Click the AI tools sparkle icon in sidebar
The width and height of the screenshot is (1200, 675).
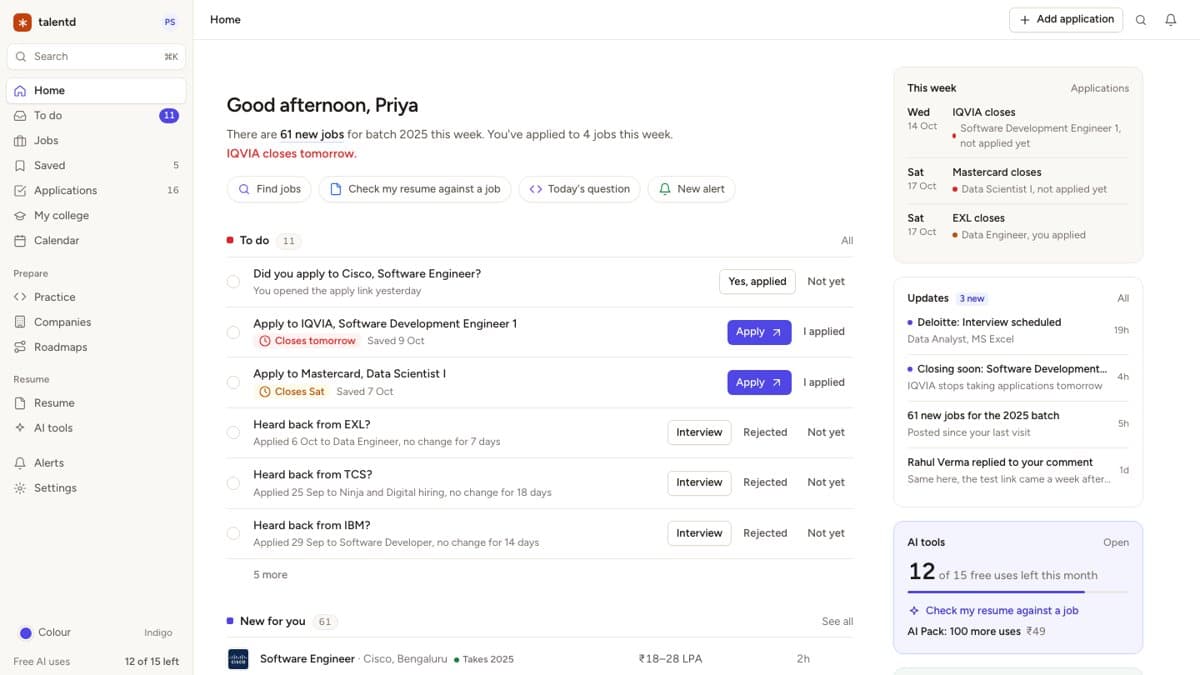tap(20, 428)
